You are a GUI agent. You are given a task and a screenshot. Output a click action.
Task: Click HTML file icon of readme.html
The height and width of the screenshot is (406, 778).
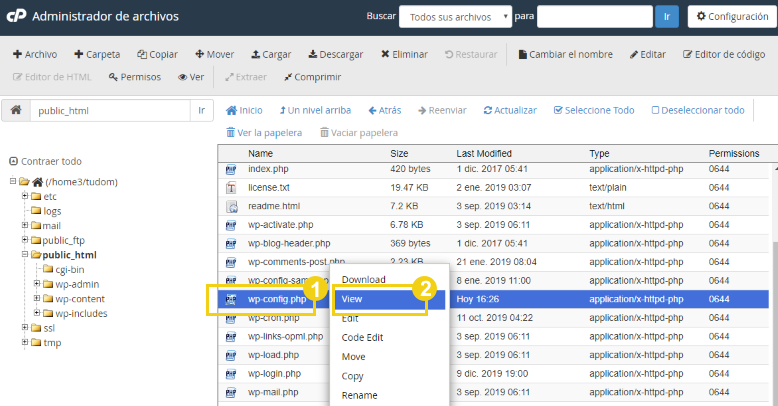[x=231, y=206]
